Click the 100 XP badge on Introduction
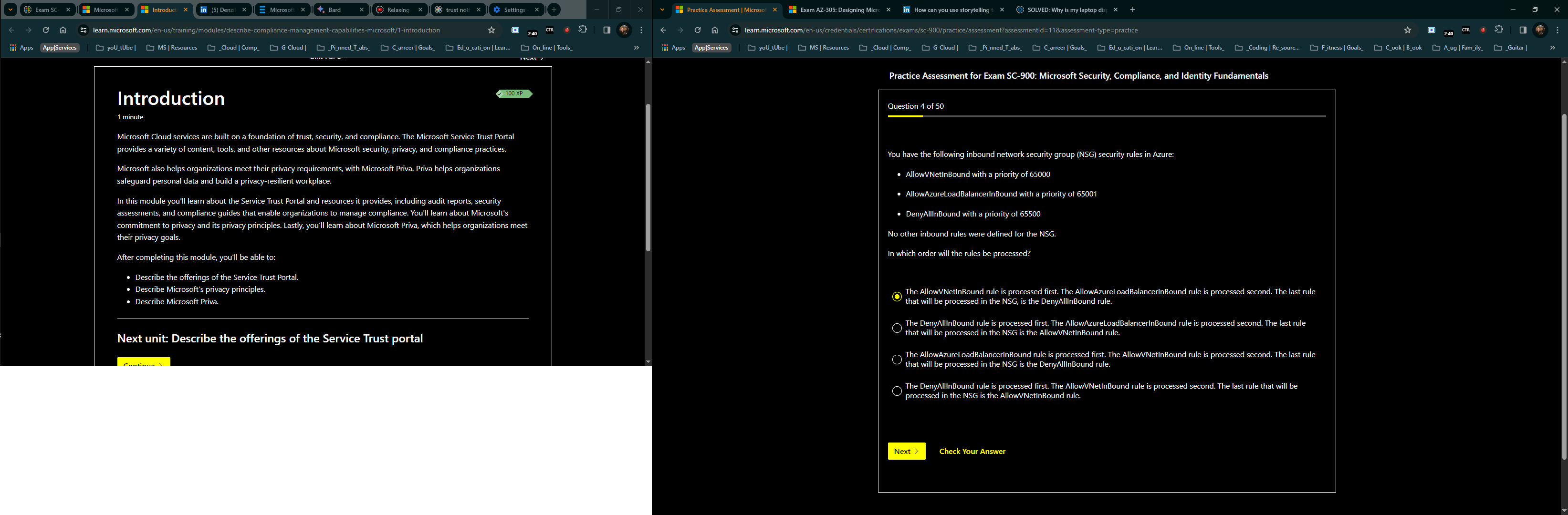Screen dimensions: 1568x515 pos(514,93)
